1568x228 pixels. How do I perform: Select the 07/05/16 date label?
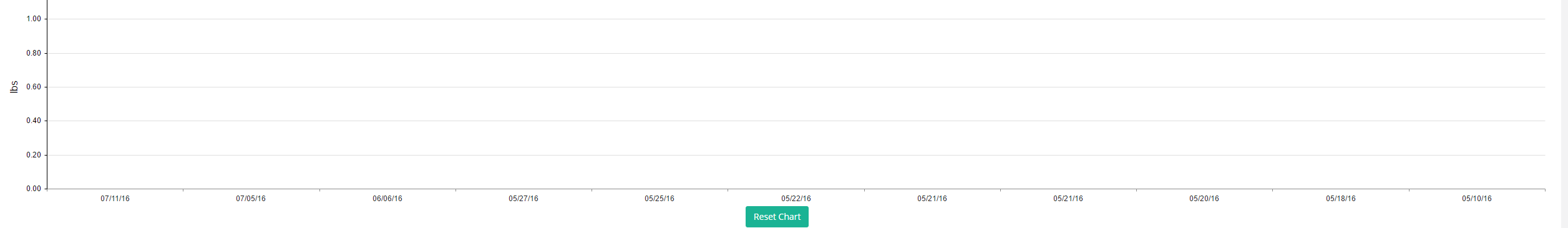251,199
